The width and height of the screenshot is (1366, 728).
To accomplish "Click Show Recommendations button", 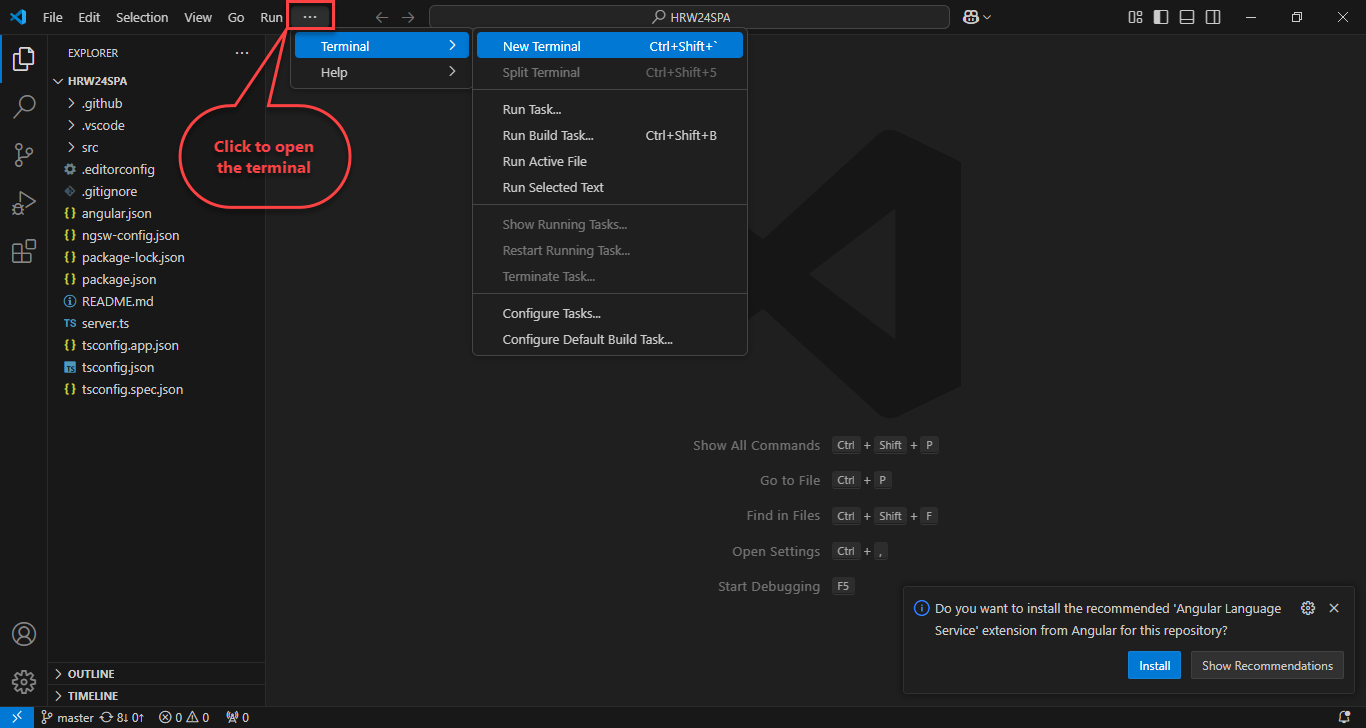I will pos(1266,665).
